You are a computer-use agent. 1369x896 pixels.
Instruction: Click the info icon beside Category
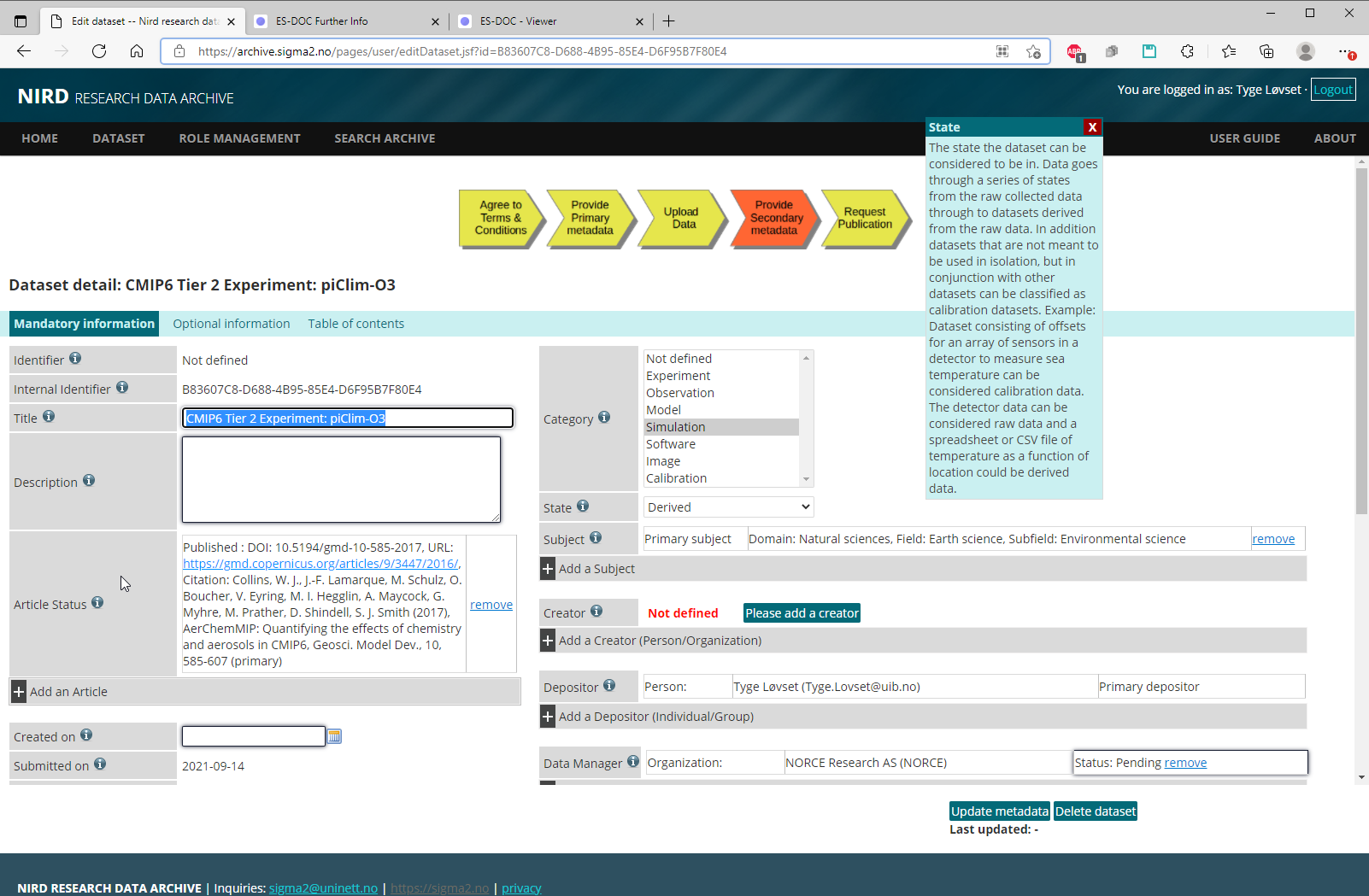[x=604, y=418]
